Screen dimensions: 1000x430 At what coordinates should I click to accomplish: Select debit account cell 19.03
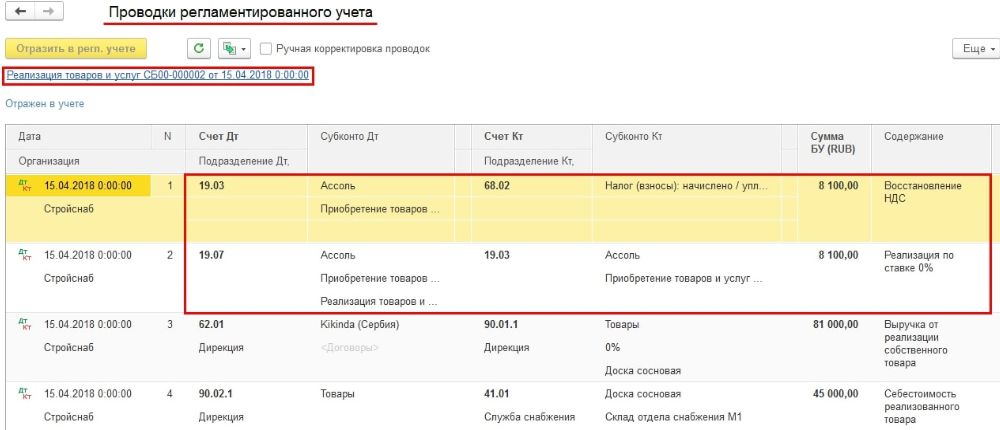click(x=212, y=186)
